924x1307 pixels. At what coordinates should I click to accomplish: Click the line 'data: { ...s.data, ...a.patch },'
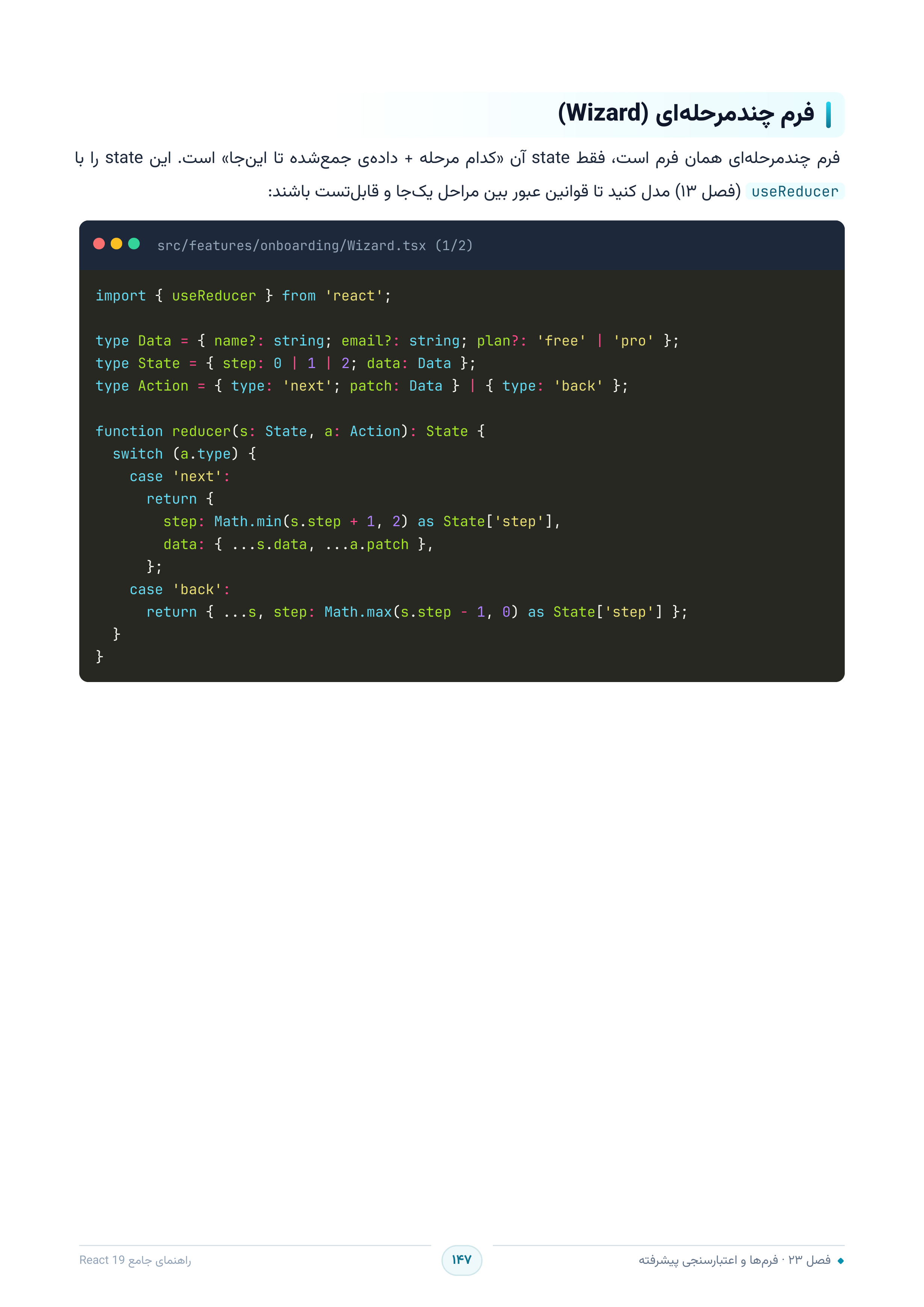coord(298,544)
